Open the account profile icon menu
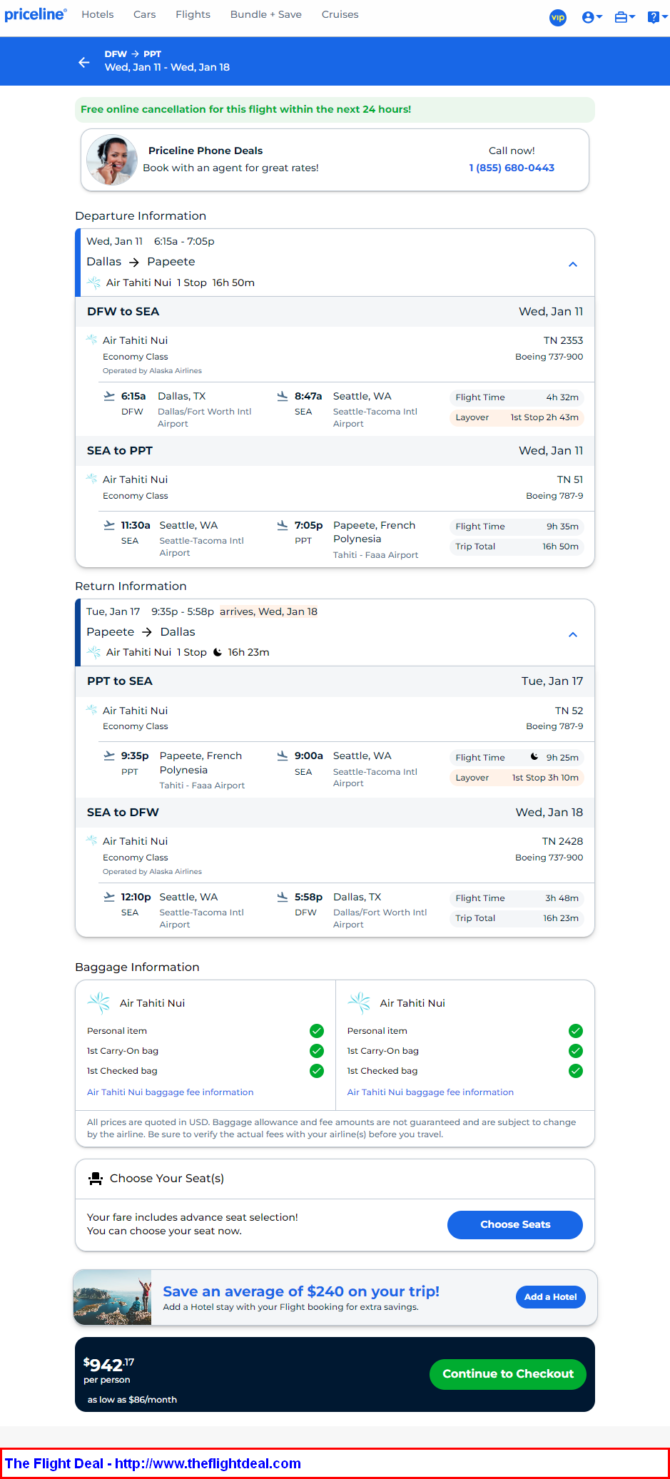 (x=592, y=17)
